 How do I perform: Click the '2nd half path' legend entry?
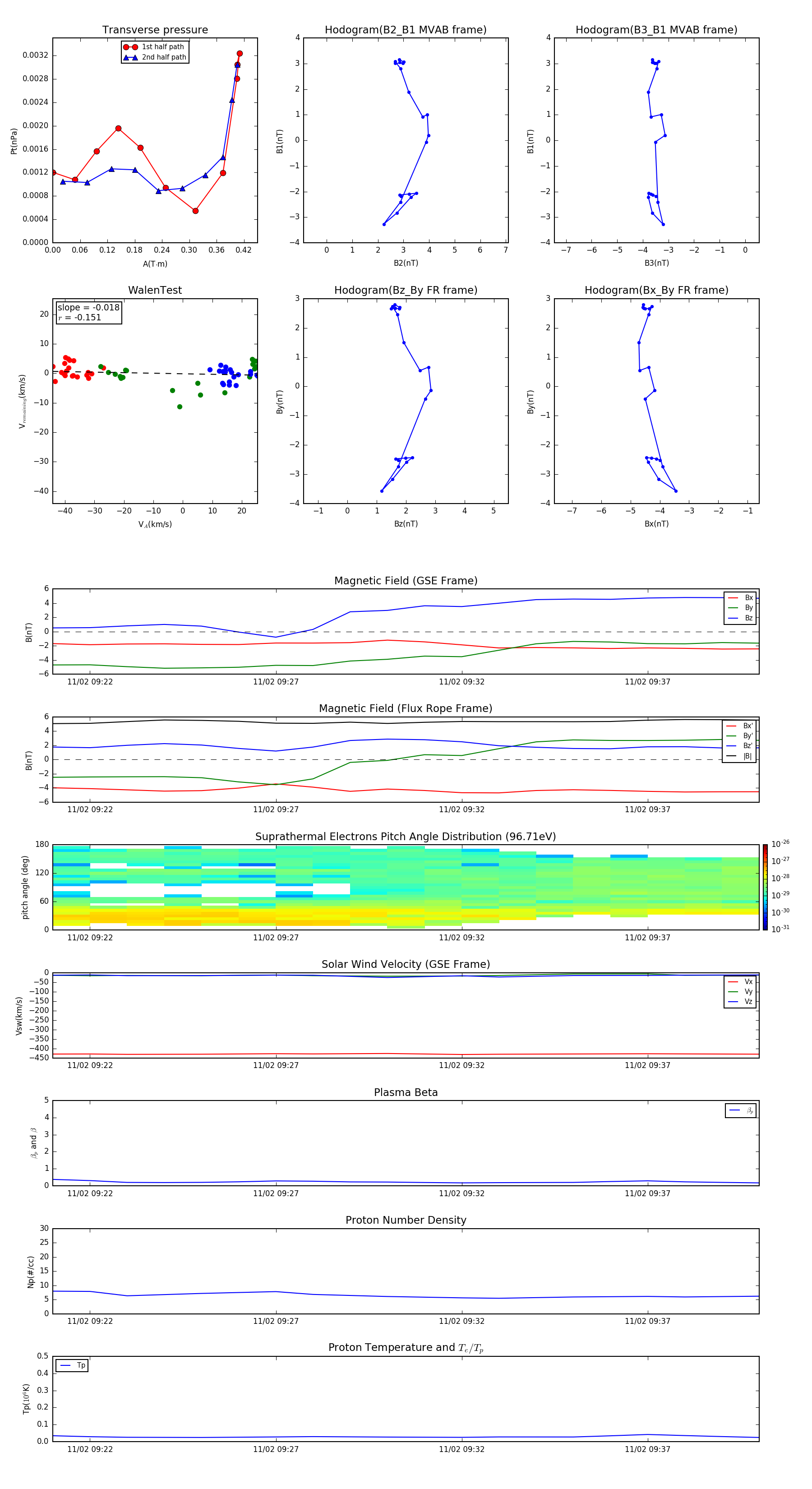tap(155, 57)
